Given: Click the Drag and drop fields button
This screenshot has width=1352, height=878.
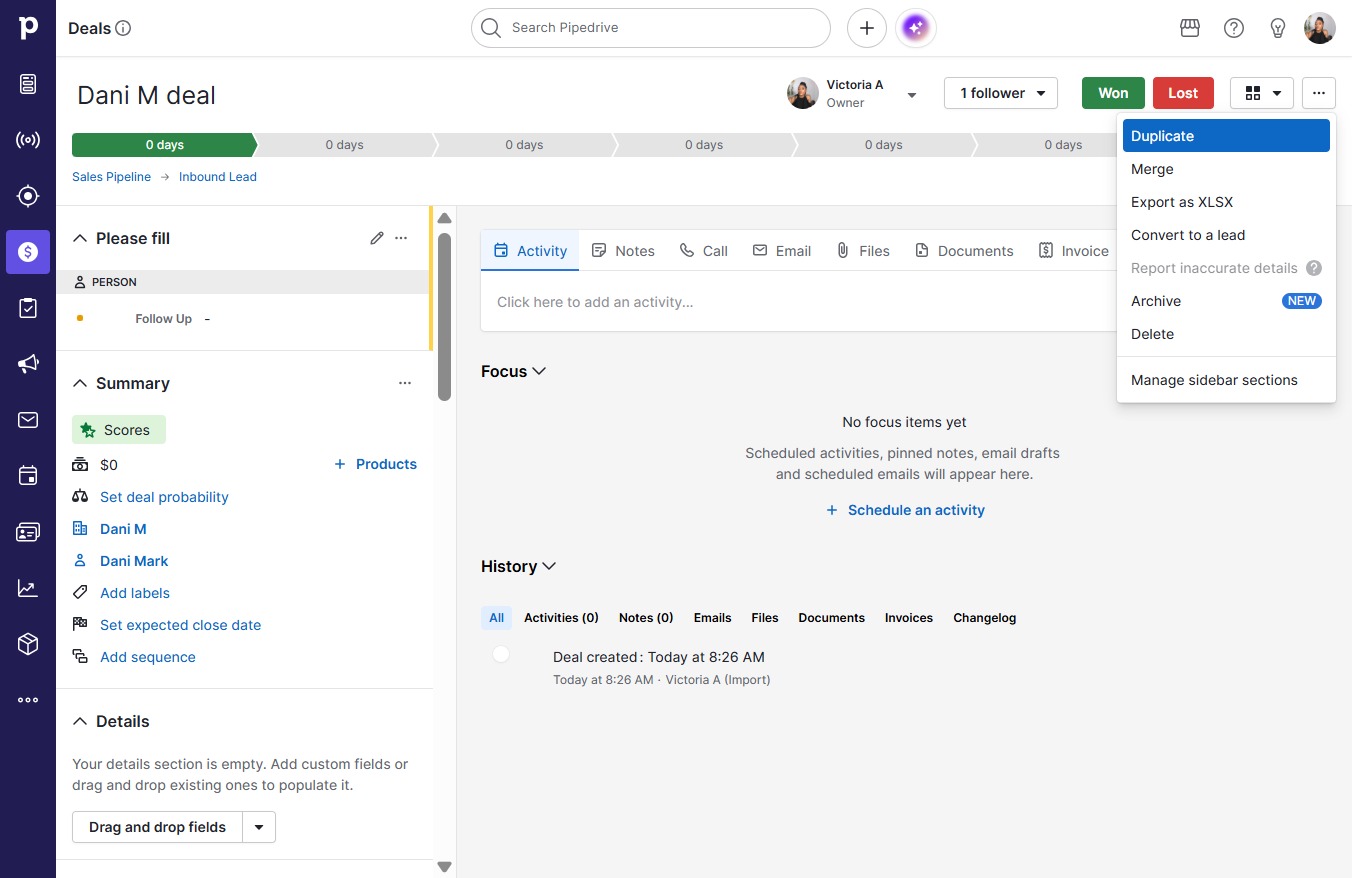Looking at the screenshot, I should point(158,827).
